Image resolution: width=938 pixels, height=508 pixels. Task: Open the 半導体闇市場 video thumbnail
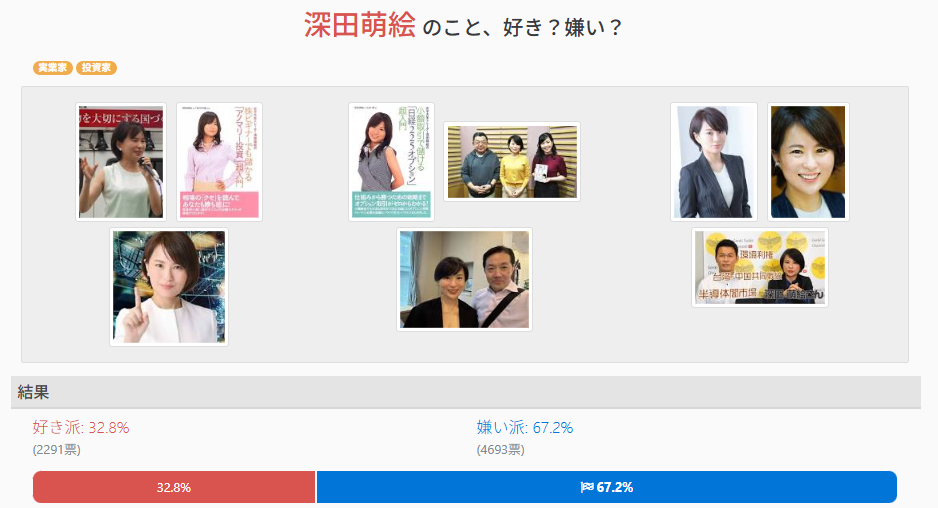(760, 267)
